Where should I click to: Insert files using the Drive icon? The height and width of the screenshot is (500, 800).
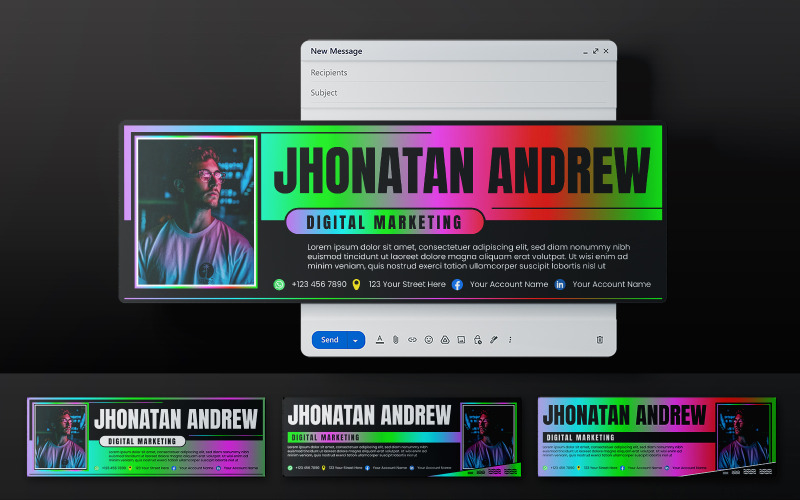click(x=445, y=340)
